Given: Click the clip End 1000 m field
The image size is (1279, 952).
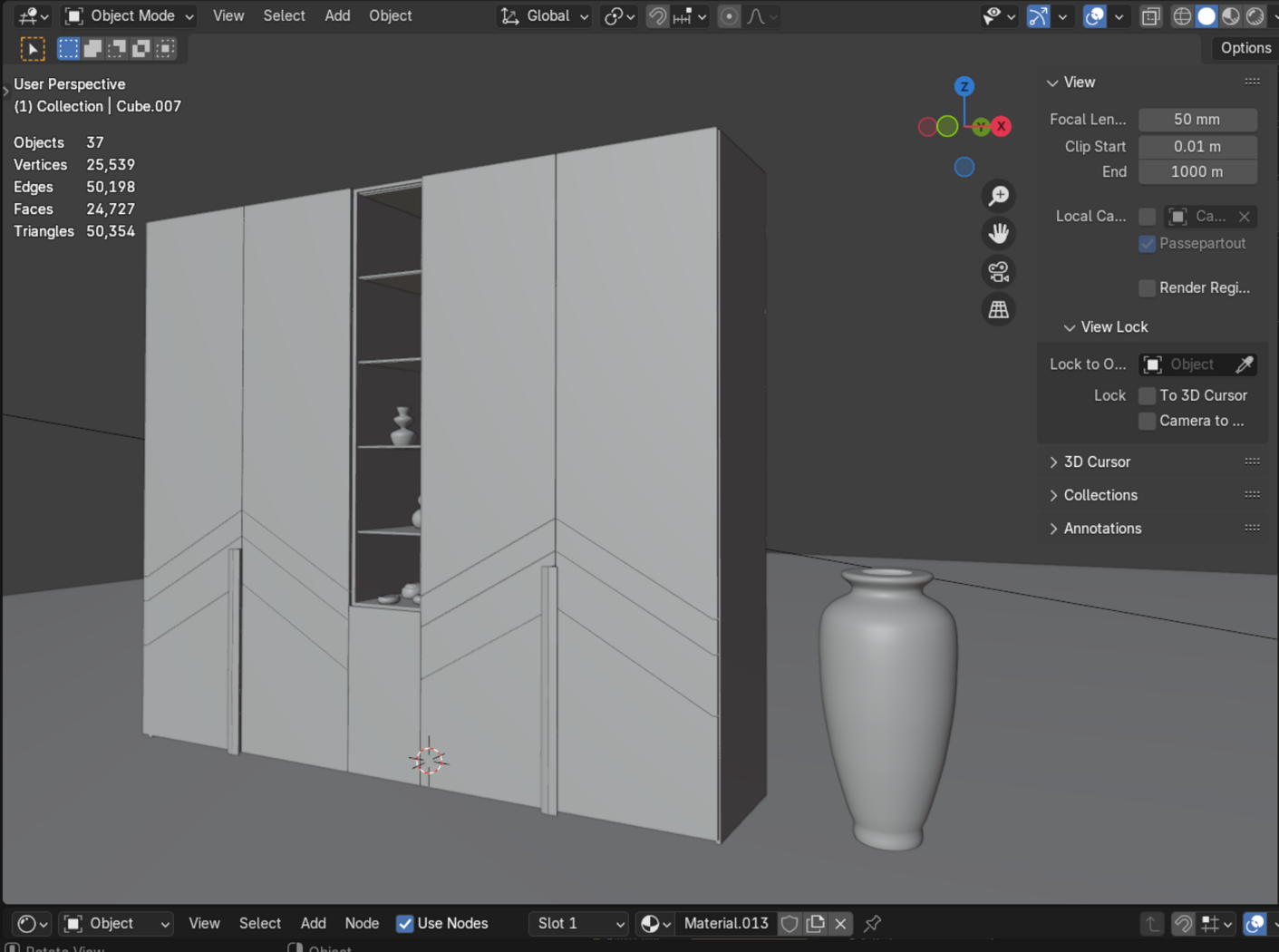Looking at the screenshot, I should [x=1197, y=172].
